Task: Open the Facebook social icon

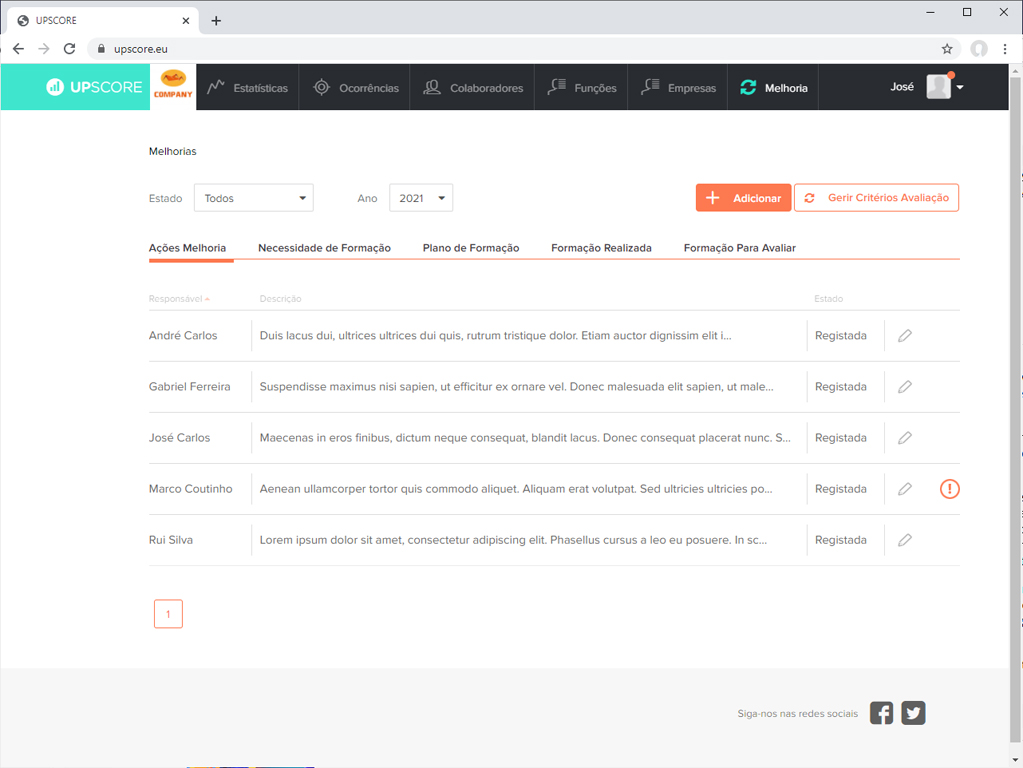Action: point(881,713)
